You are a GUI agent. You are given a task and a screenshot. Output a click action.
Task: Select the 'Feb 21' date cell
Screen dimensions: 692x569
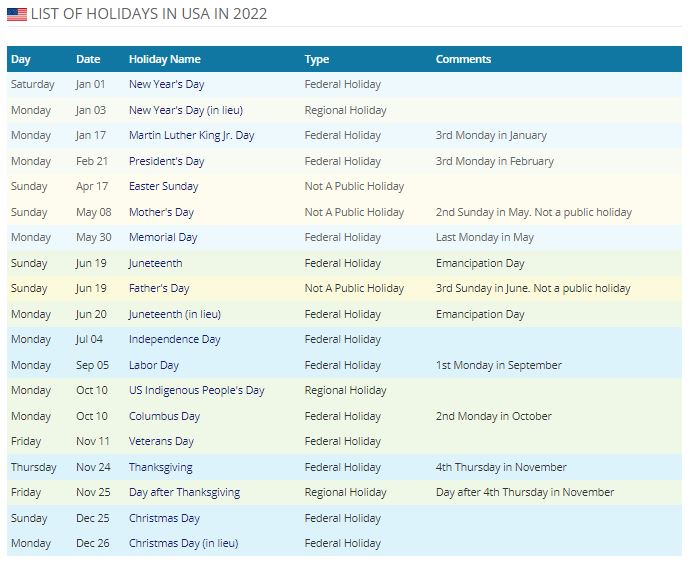point(92,161)
